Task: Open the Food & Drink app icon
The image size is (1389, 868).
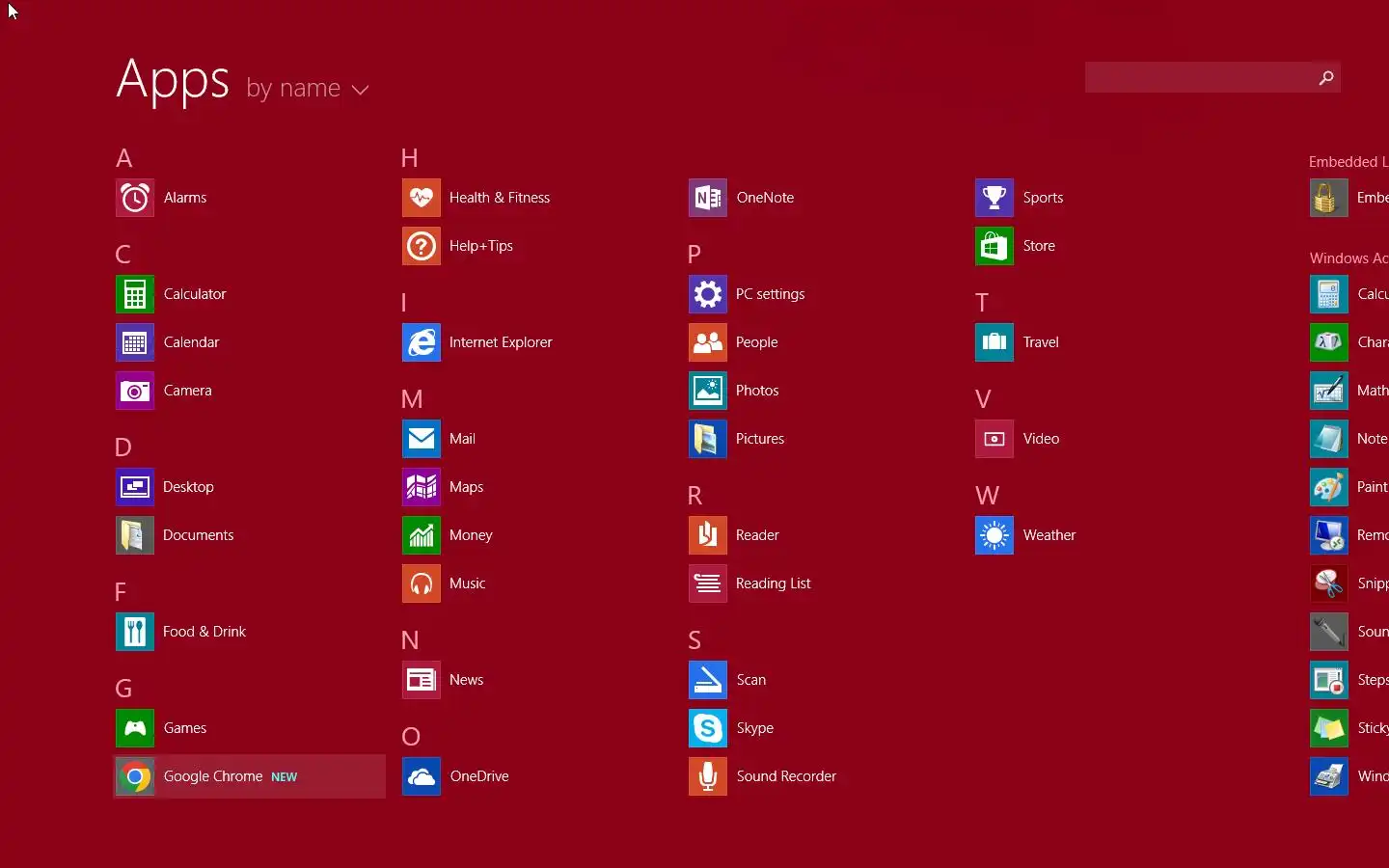Action: (135, 632)
